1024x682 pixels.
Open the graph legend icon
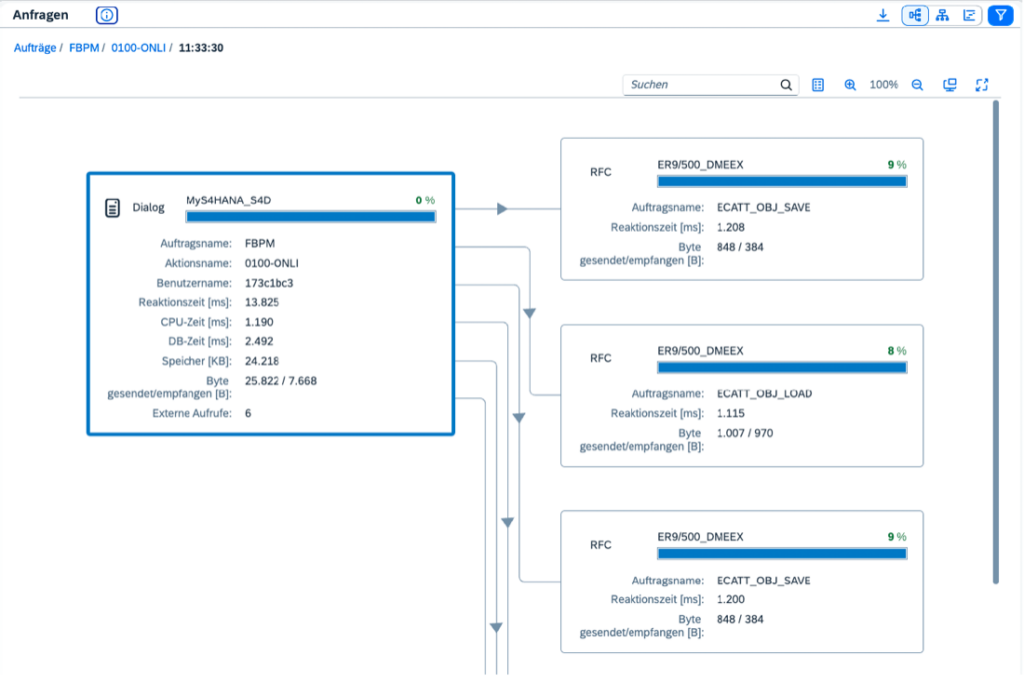click(818, 85)
